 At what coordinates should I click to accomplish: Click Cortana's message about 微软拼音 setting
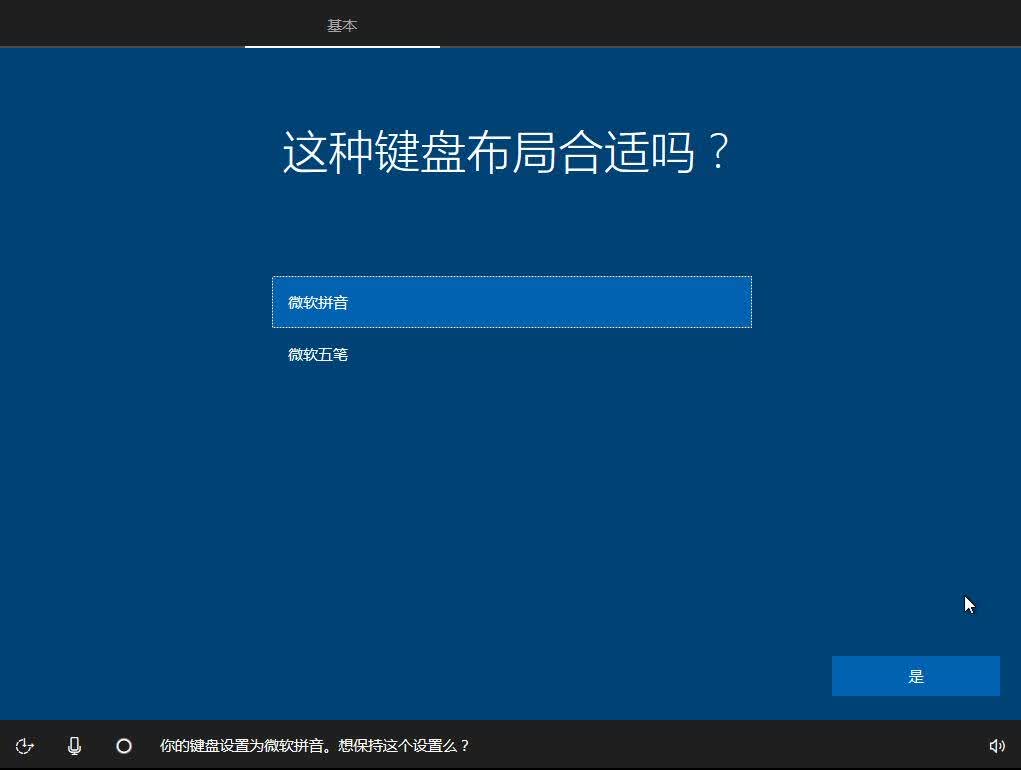[315, 746]
